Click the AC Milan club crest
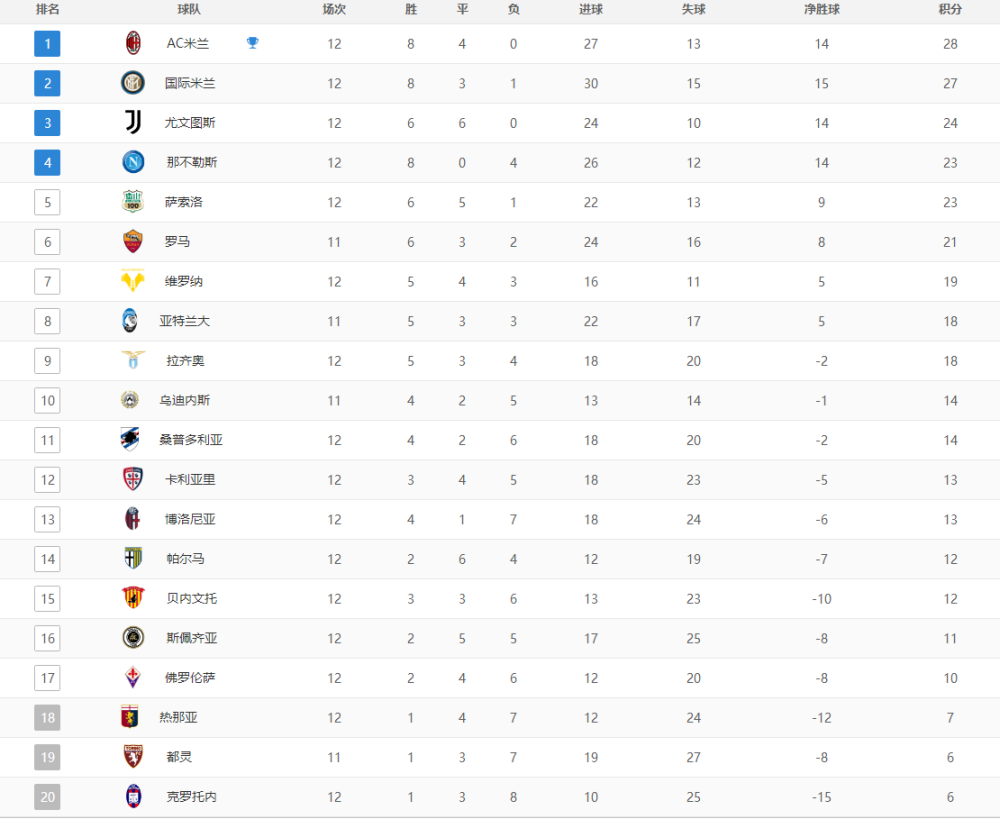The height and width of the screenshot is (819, 1000). click(133, 44)
